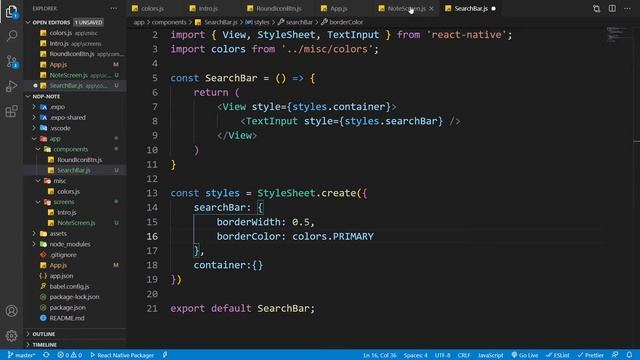
Task: Open the Extensions view icon
Action: coord(11,111)
